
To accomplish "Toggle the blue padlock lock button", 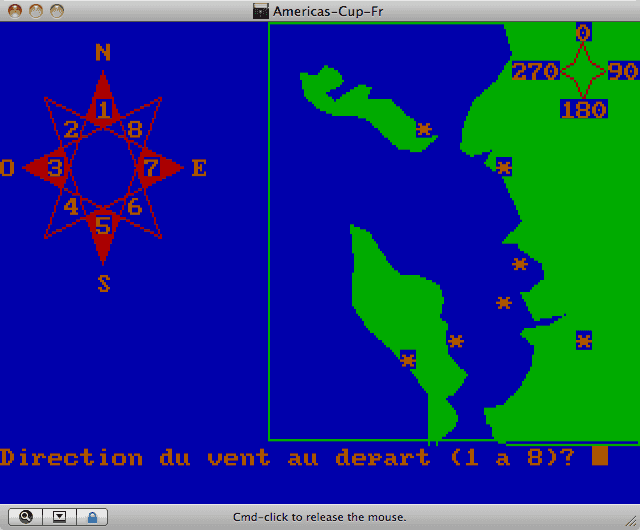I will click(x=92, y=517).
